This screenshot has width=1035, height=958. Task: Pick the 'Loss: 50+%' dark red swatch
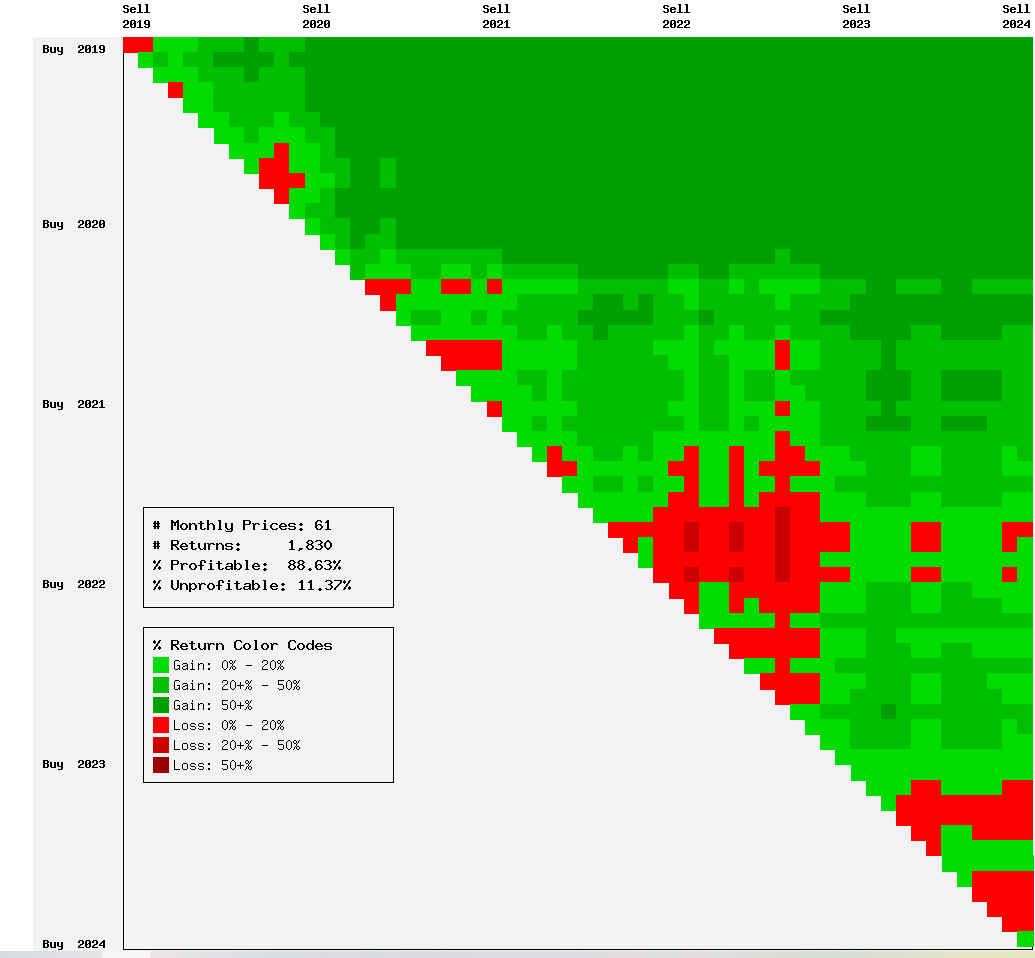[160, 765]
